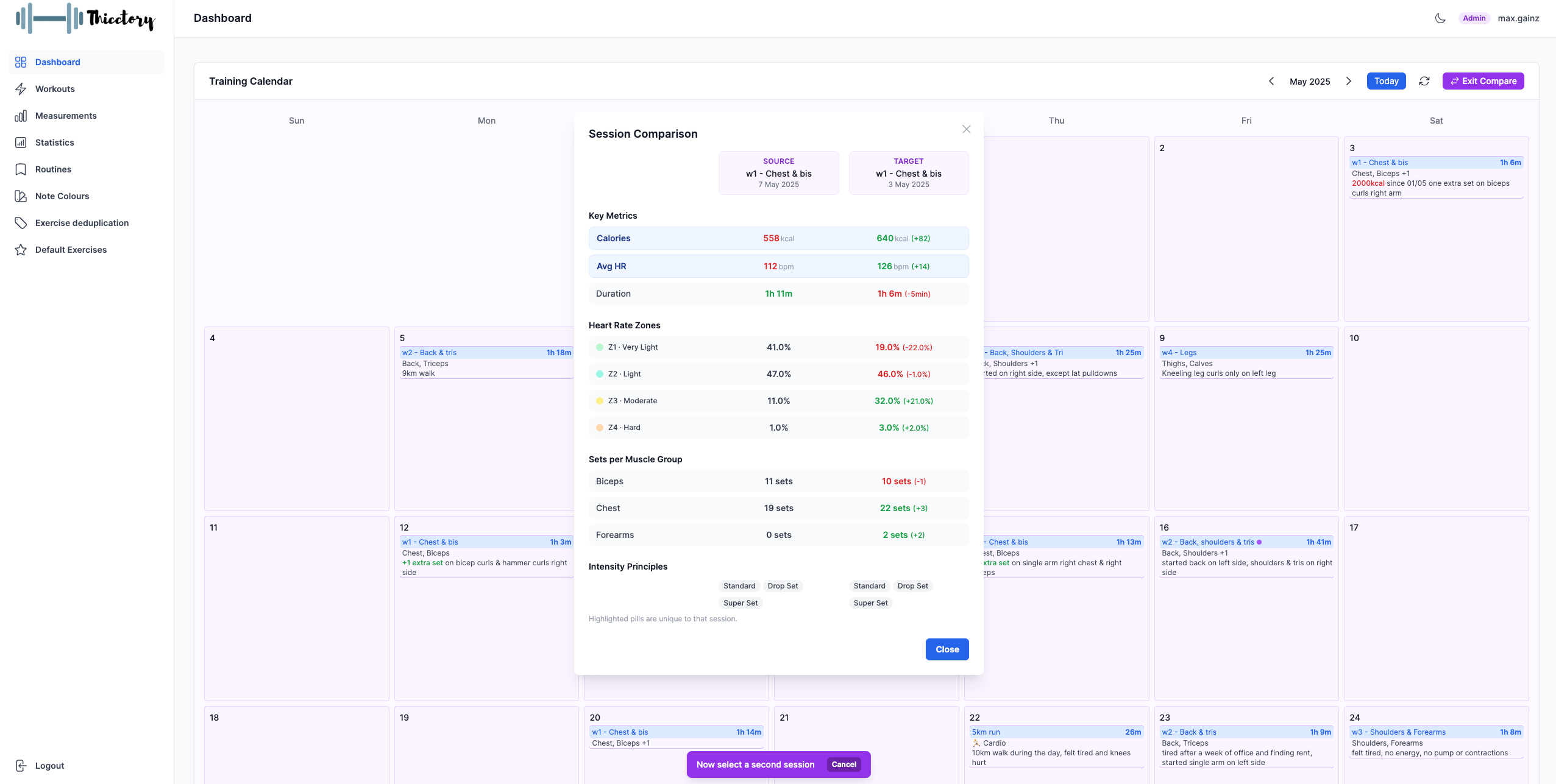Image resolution: width=1556 pixels, height=784 pixels.
Task: Open Routines bookmark icon
Action: coord(21,169)
